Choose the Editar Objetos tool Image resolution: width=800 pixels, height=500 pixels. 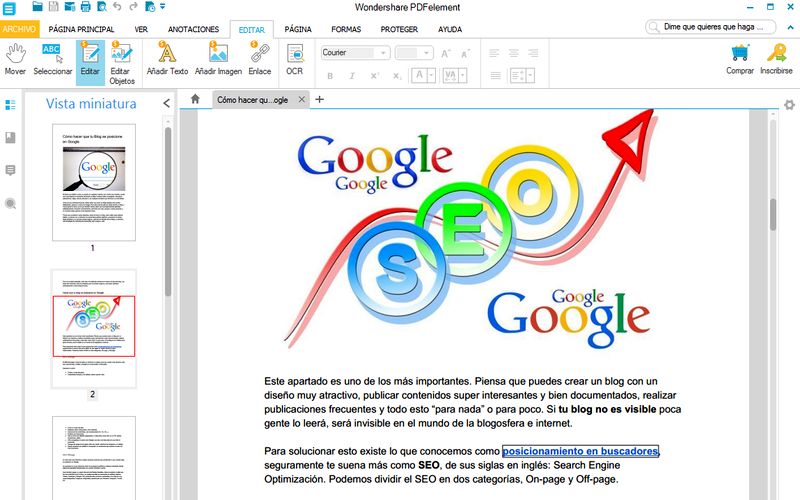point(121,63)
